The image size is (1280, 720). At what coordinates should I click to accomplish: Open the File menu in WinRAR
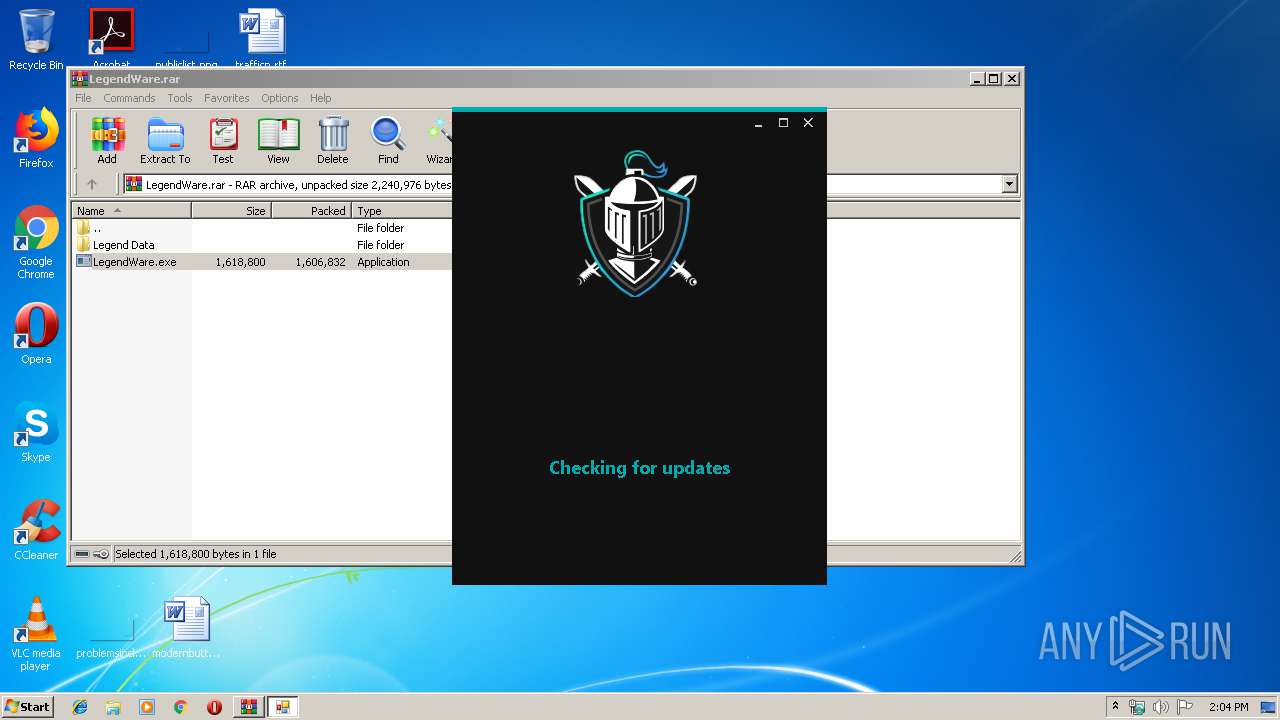83,98
